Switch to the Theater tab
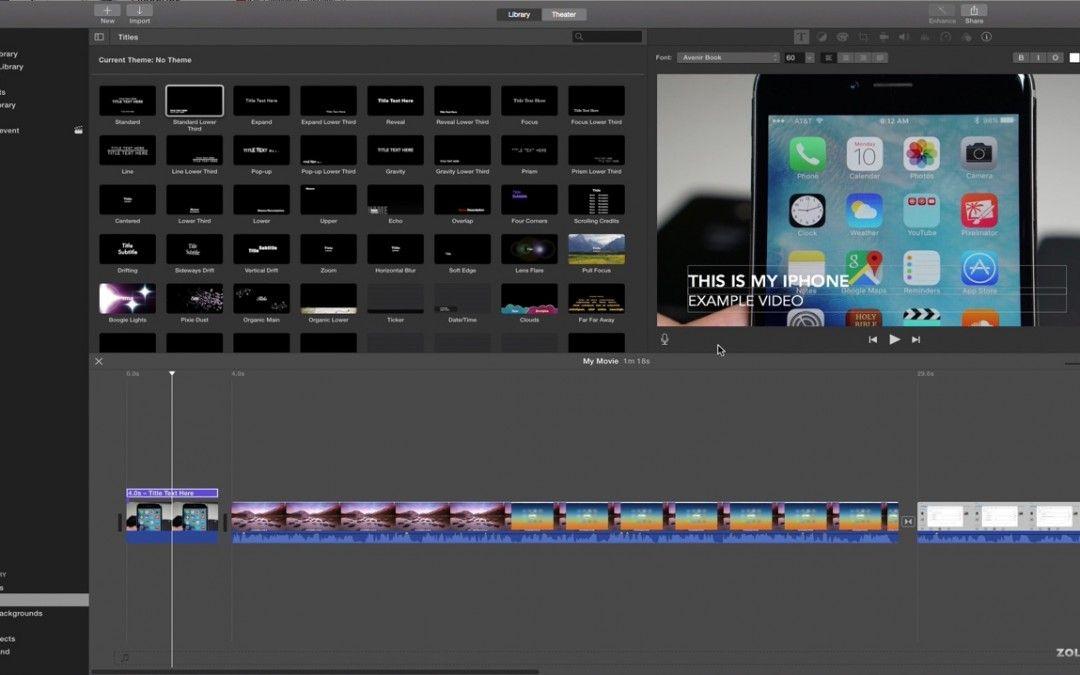1080x675 pixels. [564, 14]
